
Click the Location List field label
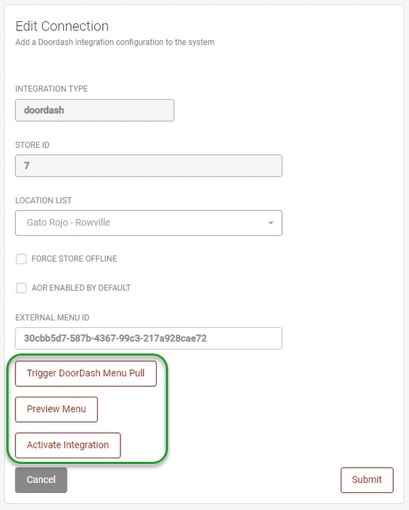tap(43, 200)
